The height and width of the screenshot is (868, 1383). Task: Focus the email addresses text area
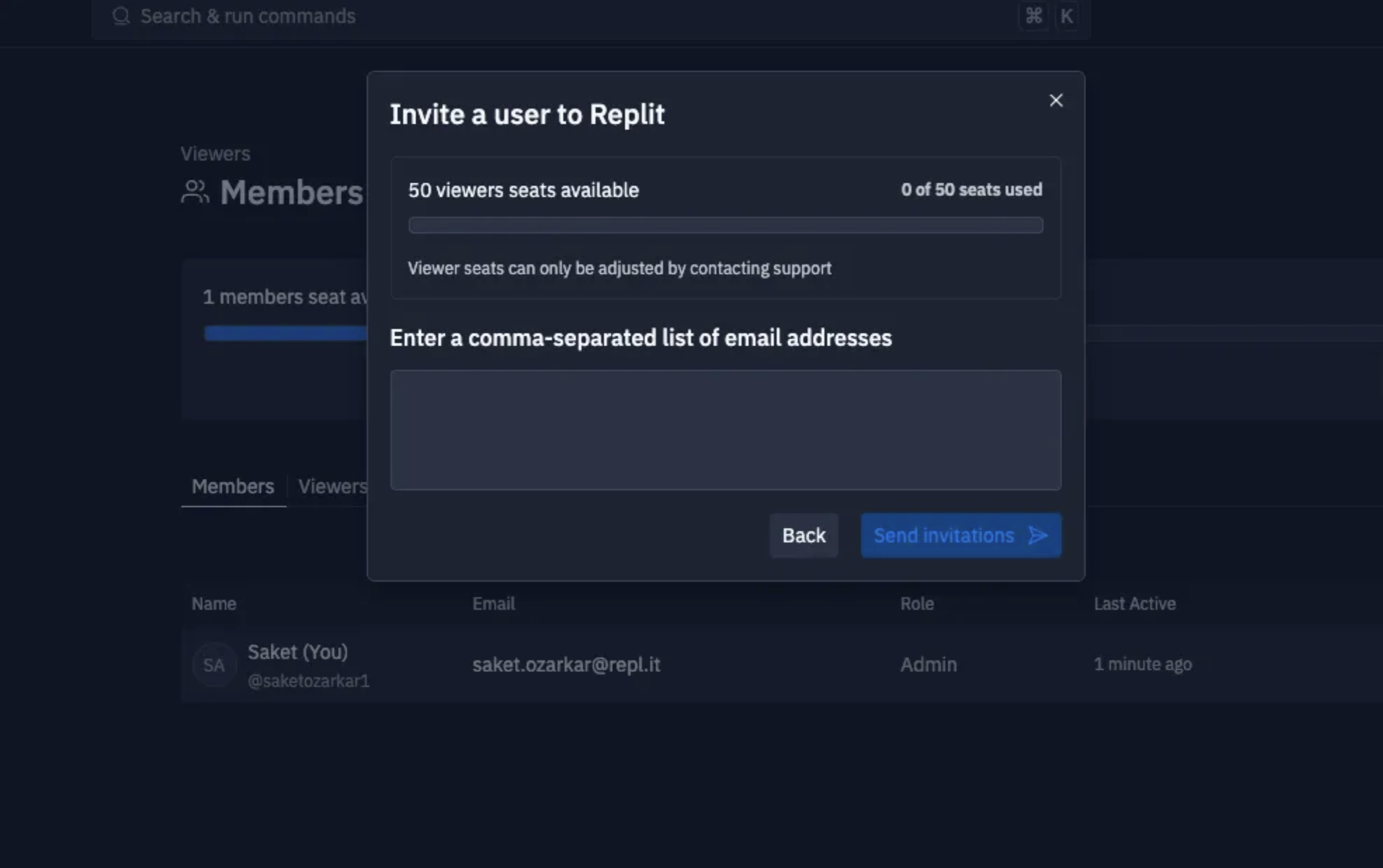726,429
